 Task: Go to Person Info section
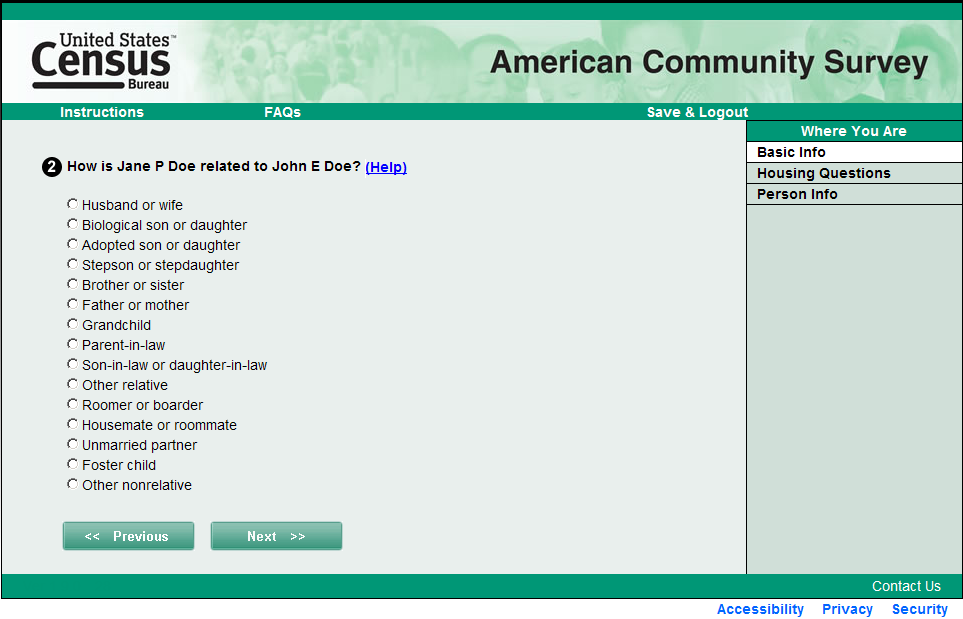click(854, 194)
